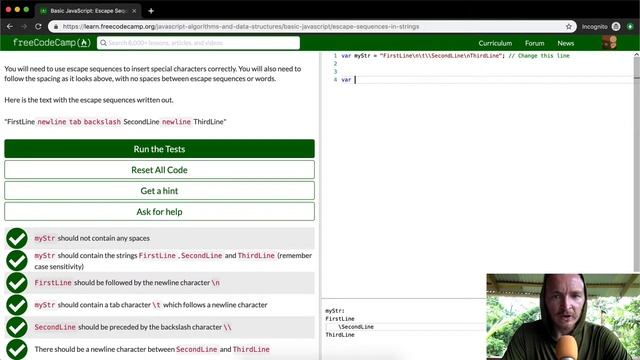
Task: Click the browser back arrow
Action: [x=10, y=27]
